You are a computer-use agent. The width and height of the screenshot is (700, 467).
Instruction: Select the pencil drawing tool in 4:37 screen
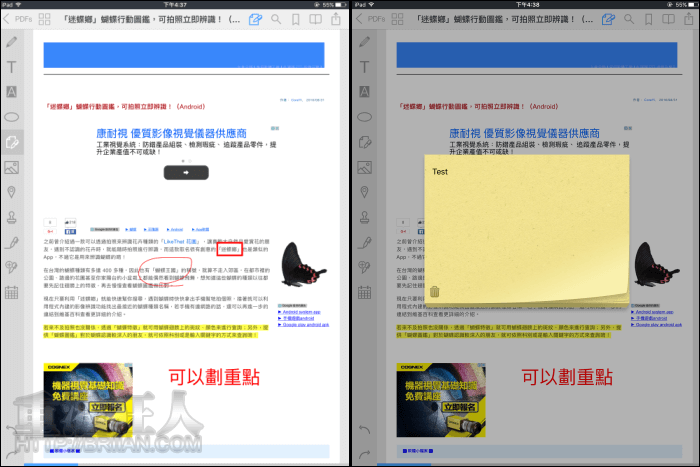pyautogui.click(x=12, y=41)
